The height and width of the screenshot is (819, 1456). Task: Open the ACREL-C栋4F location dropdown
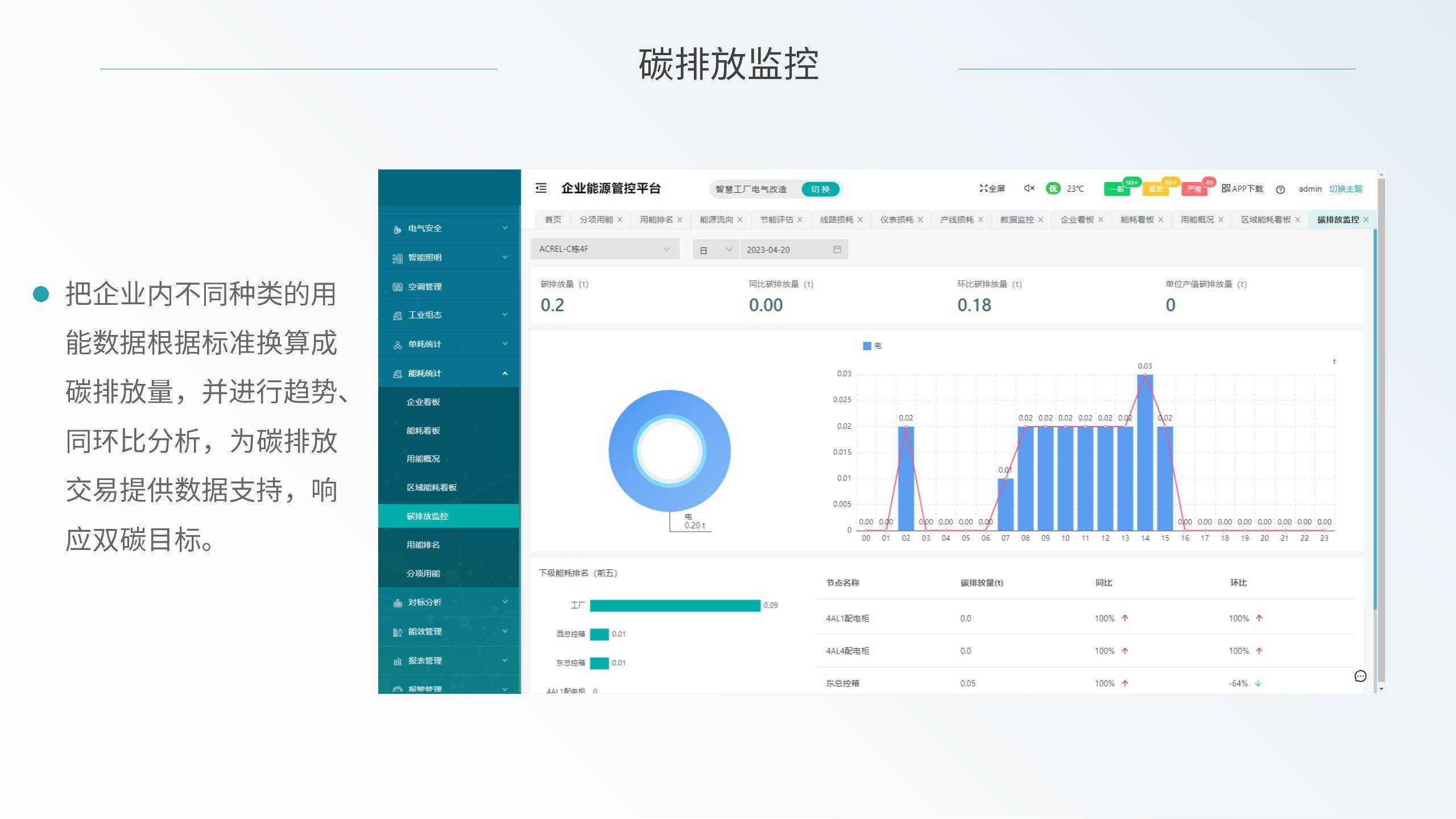coord(604,249)
